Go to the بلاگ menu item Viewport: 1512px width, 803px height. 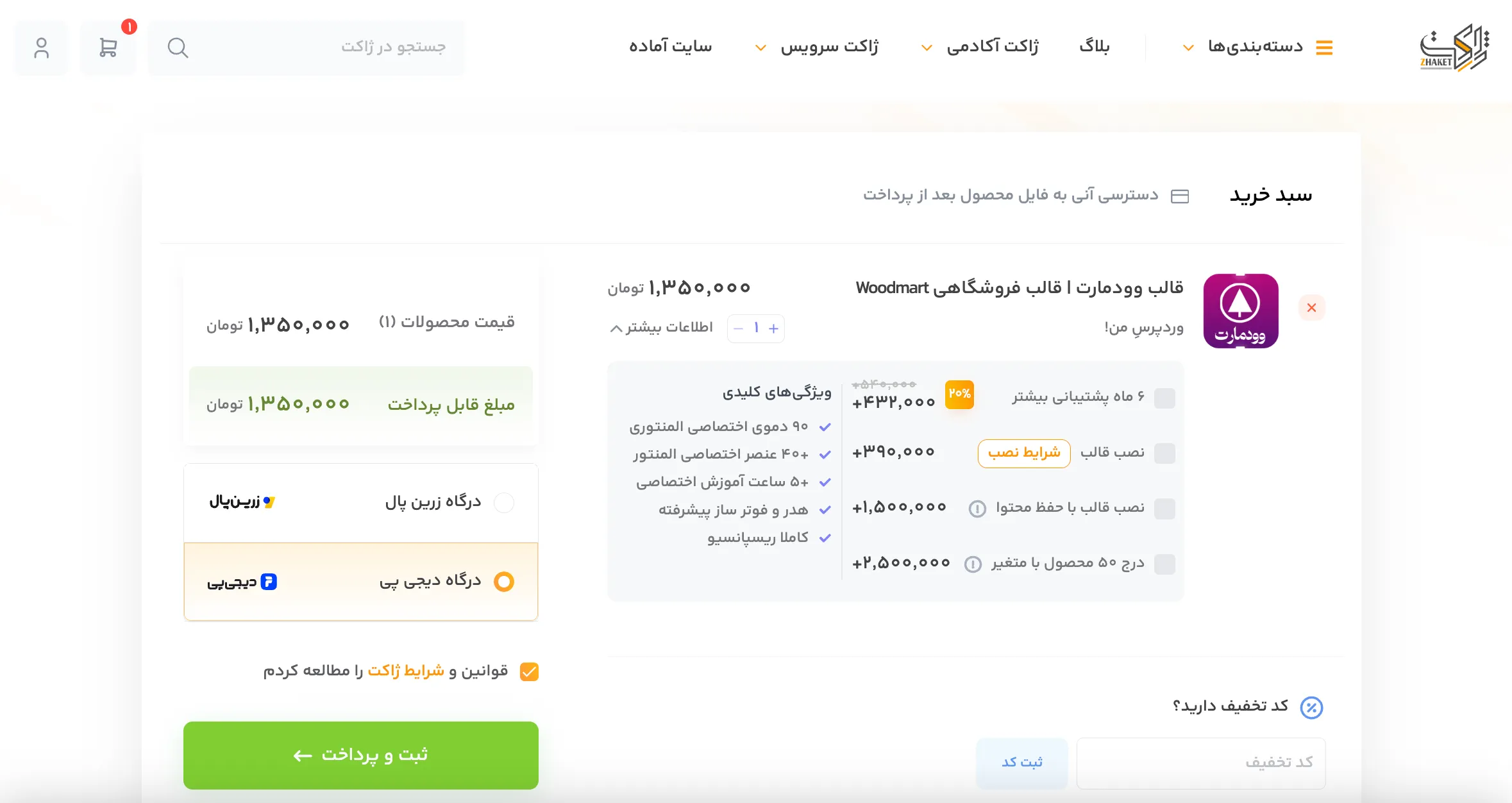(1094, 47)
